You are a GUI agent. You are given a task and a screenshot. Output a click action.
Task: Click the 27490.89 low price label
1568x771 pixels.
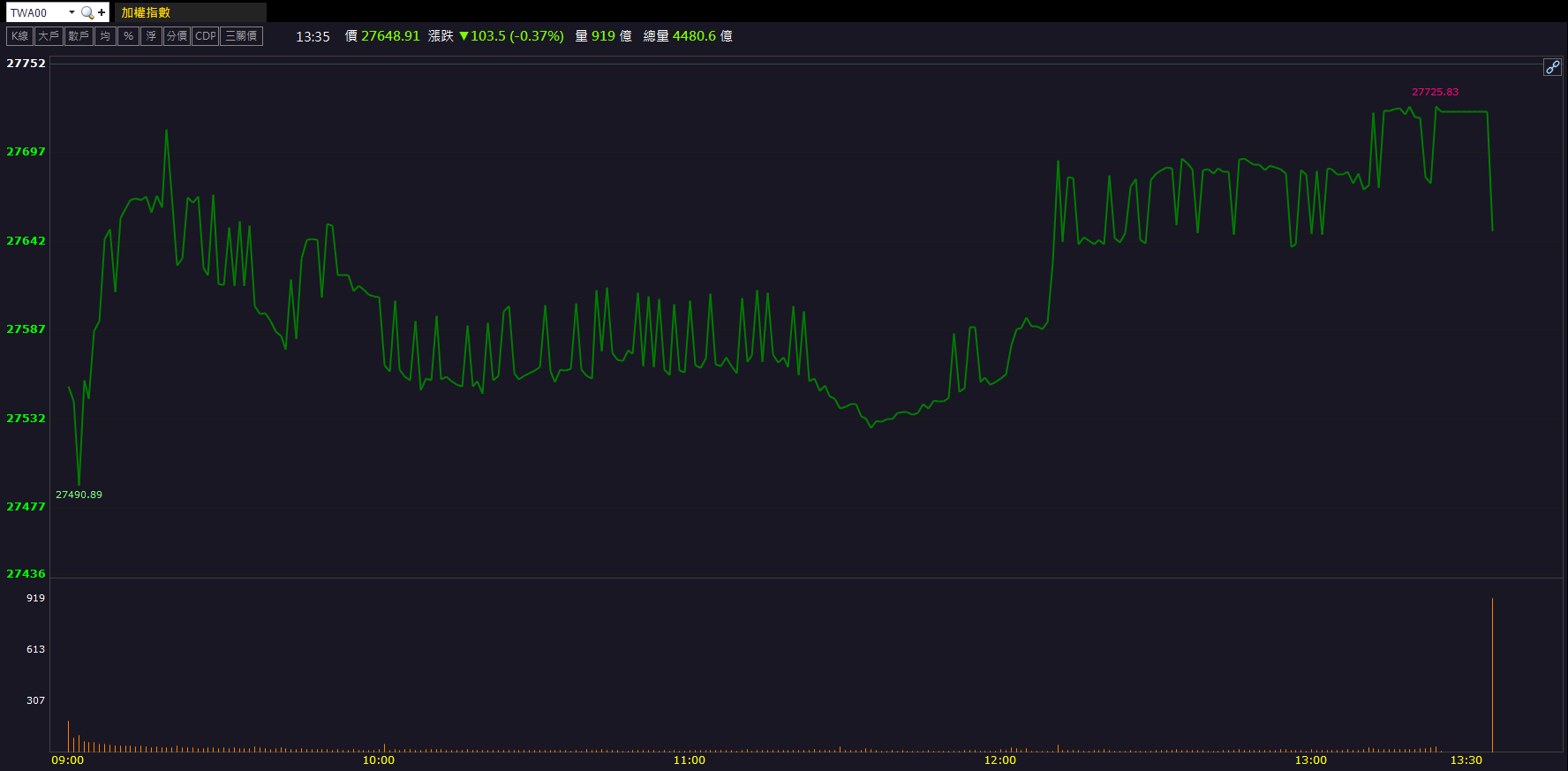pos(79,495)
